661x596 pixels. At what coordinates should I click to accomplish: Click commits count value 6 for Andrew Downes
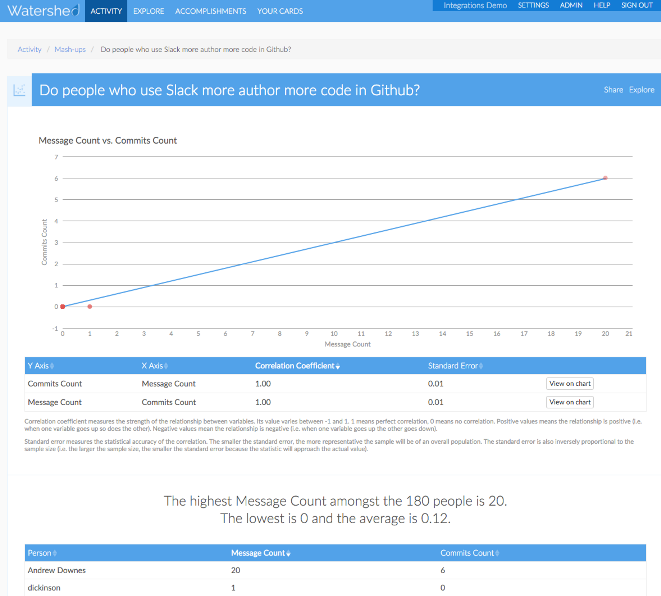(x=443, y=570)
